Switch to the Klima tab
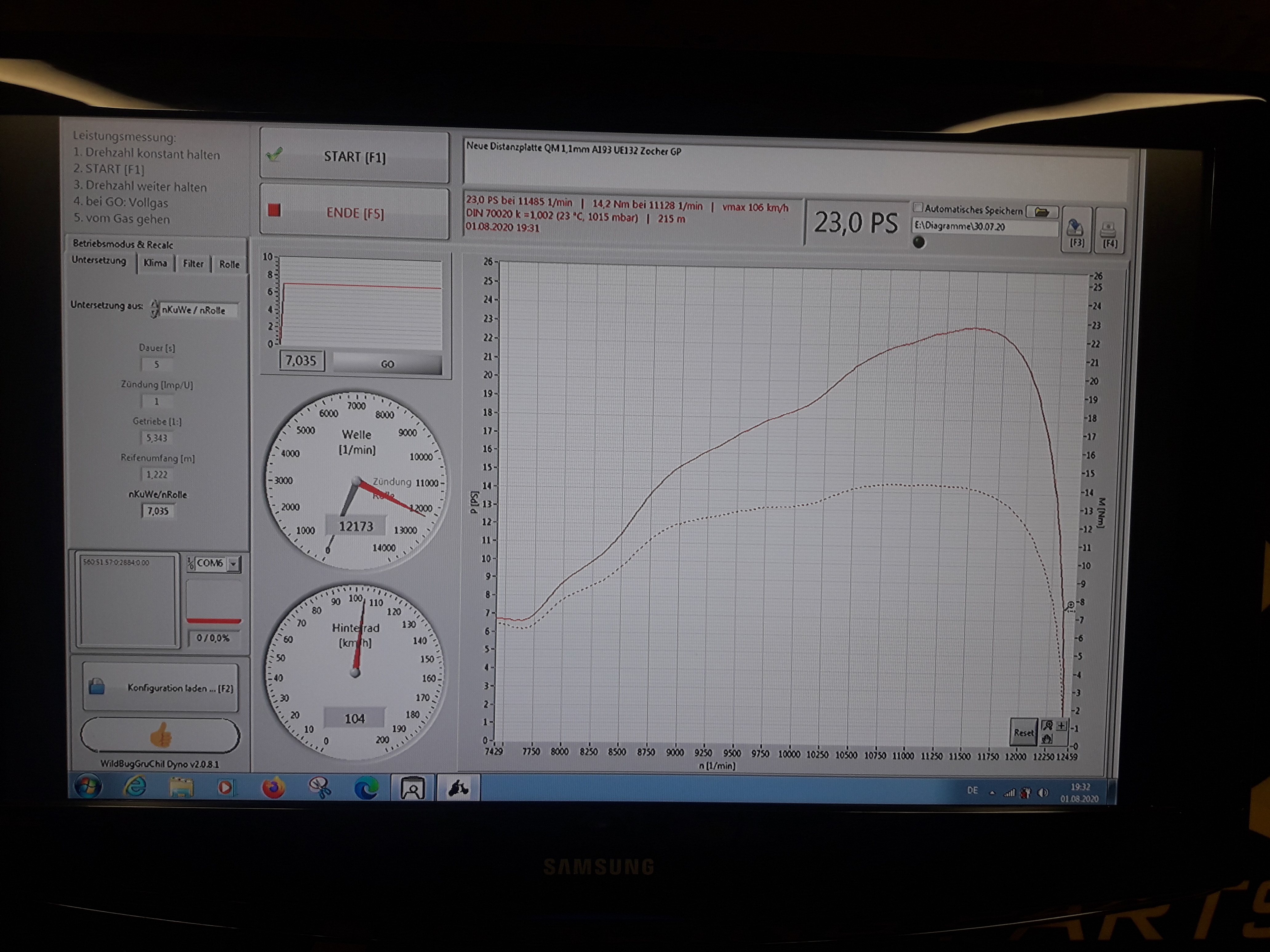 155,264
